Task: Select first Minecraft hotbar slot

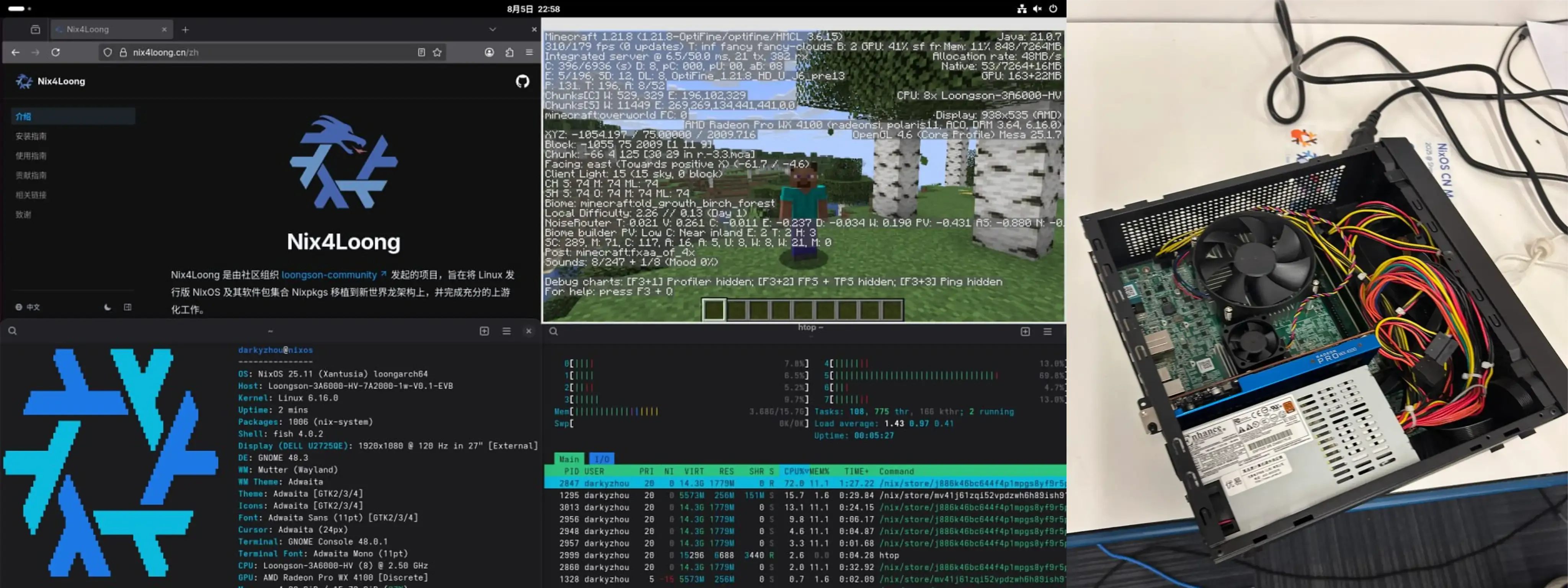Action: (x=714, y=310)
